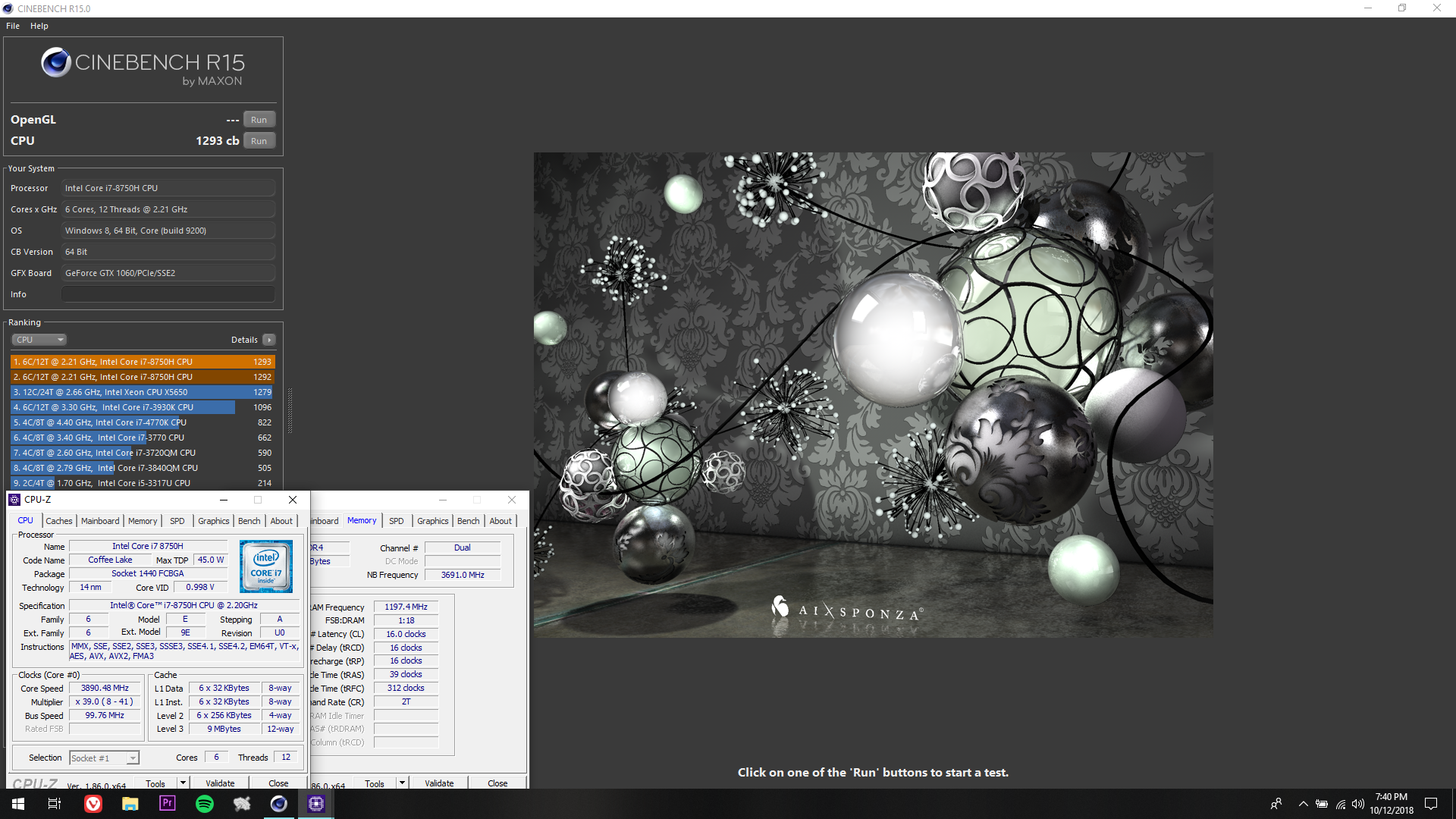Click the Intel Core i7 badge in CPU-Z
This screenshot has height=819, width=1456.
265,566
